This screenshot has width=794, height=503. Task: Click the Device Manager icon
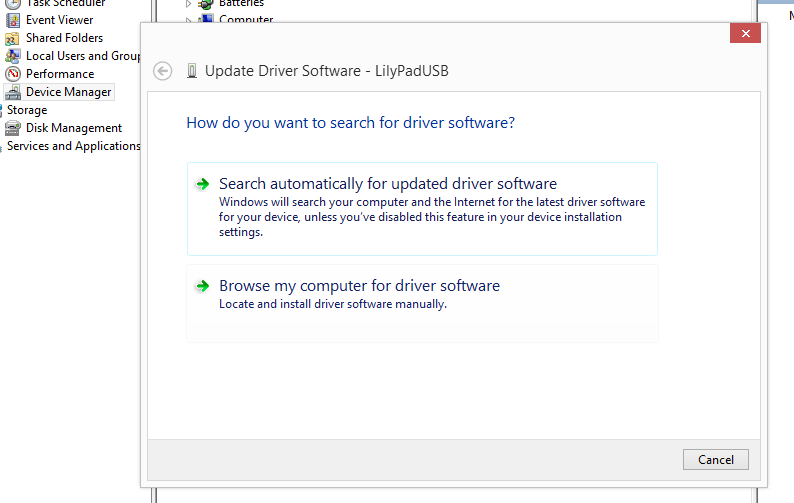pos(13,92)
